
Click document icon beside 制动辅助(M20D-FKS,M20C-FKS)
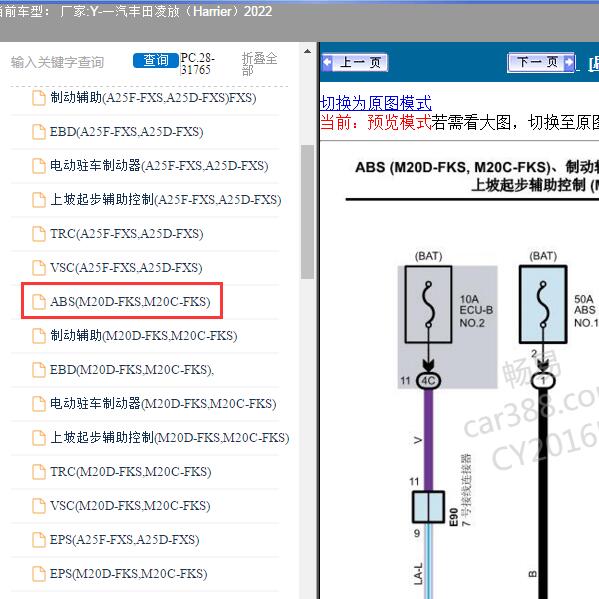(39, 335)
